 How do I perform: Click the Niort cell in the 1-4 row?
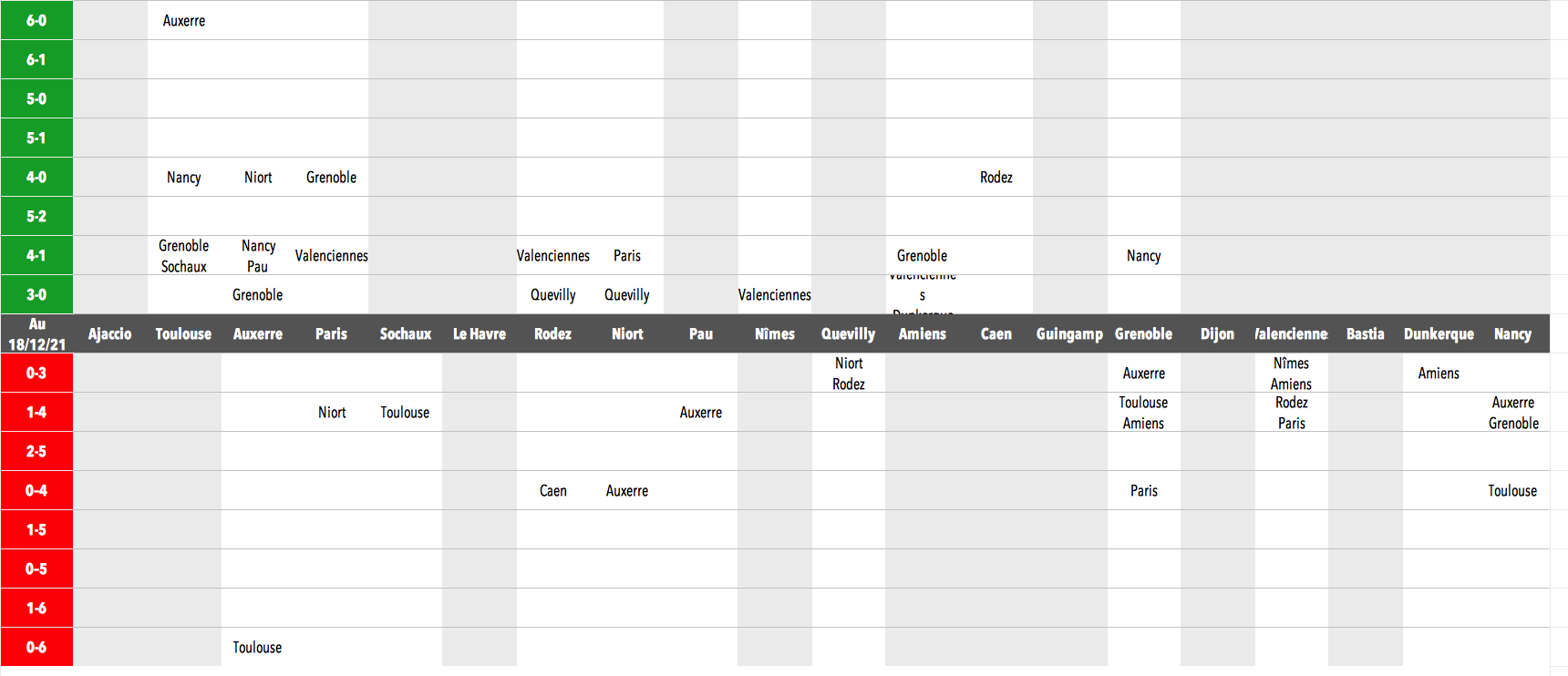pos(332,412)
